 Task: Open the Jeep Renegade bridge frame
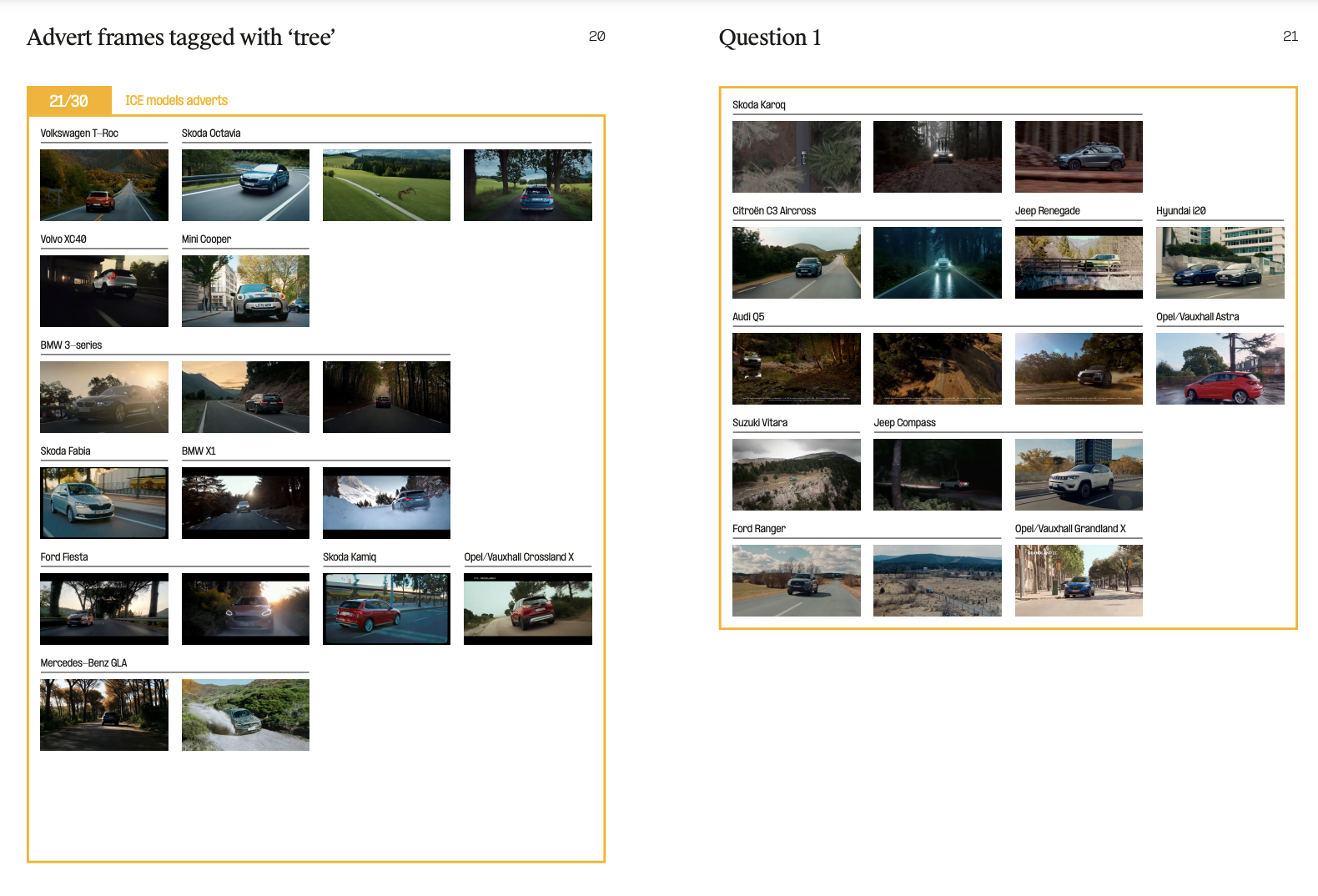tap(1079, 263)
